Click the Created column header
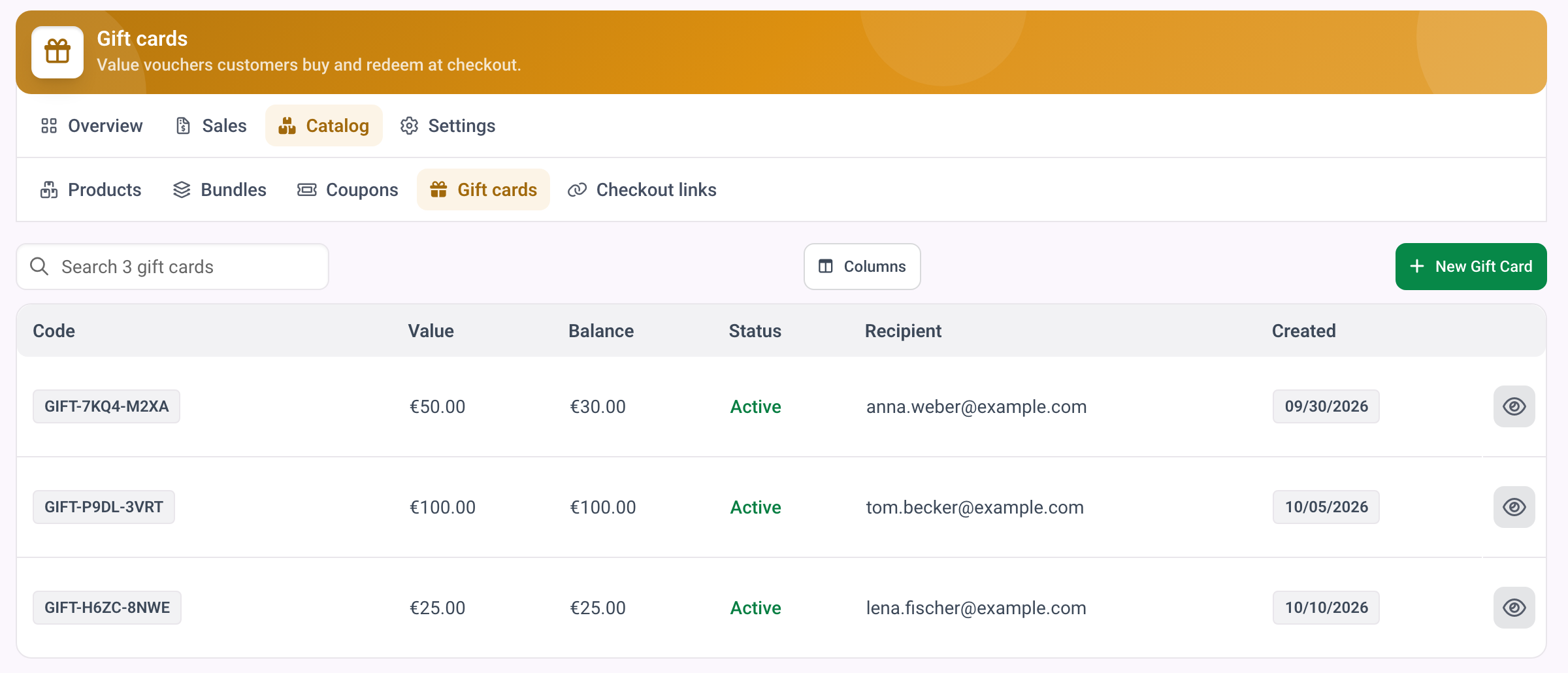Screen dimensions: 1568x673 1303,331
